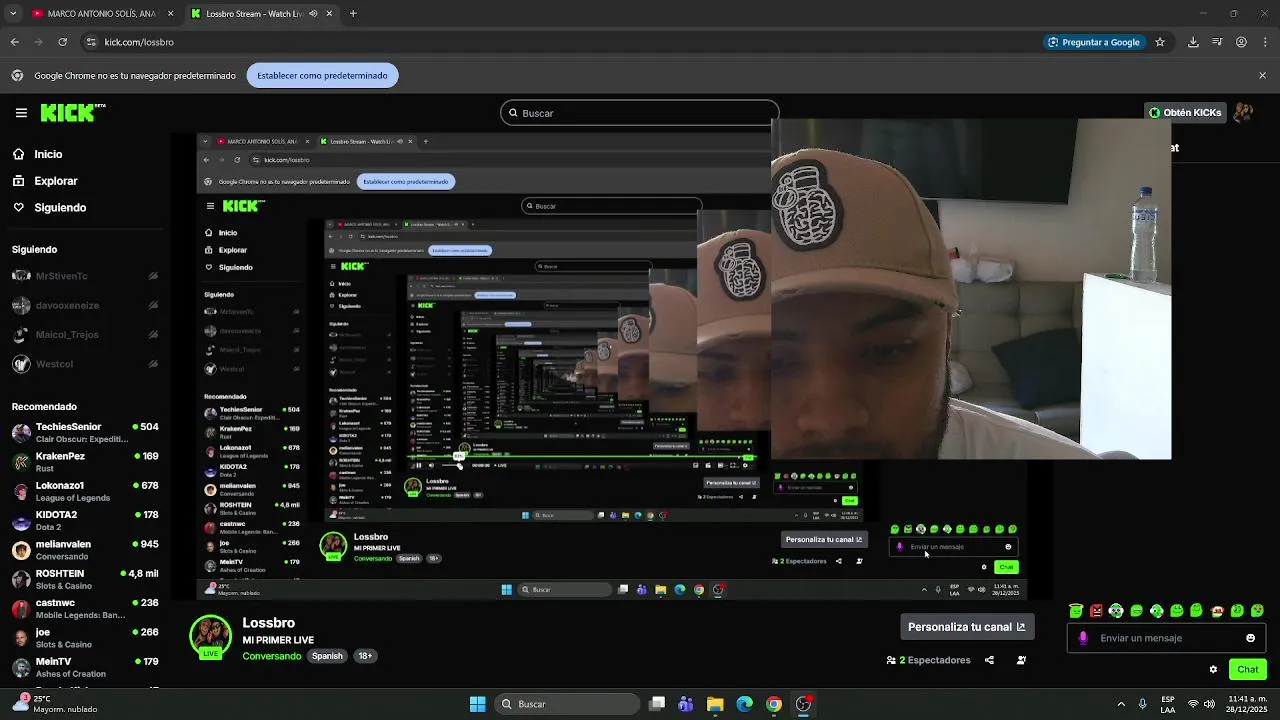Select the angel halo emote
This screenshot has height=720, width=1280.
pos(1076,611)
